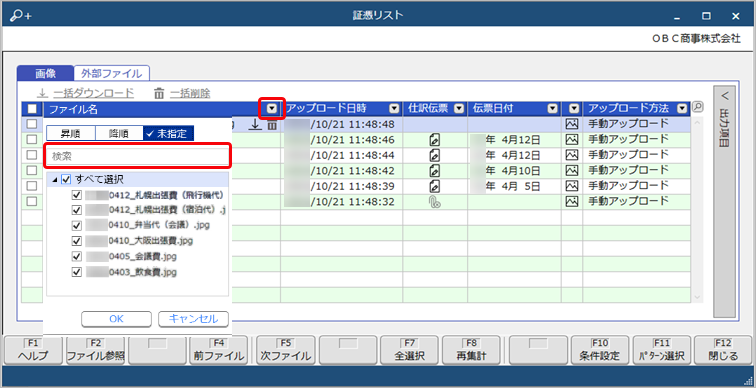Click image icon in the 11:48:48 row
The width and height of the screenshot is (756, 388).
click(x=571, y=124)
